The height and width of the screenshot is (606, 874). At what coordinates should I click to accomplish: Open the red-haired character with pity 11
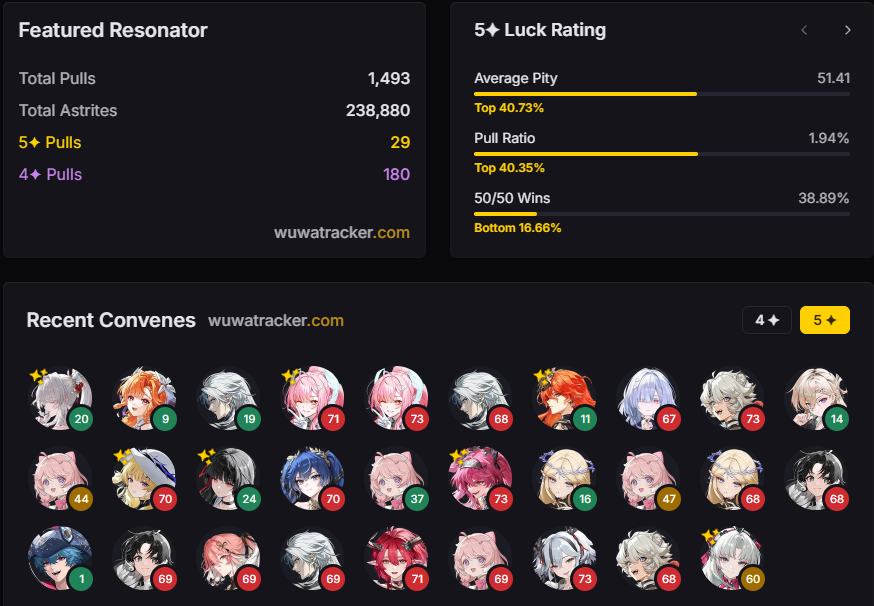coord(564,399)
